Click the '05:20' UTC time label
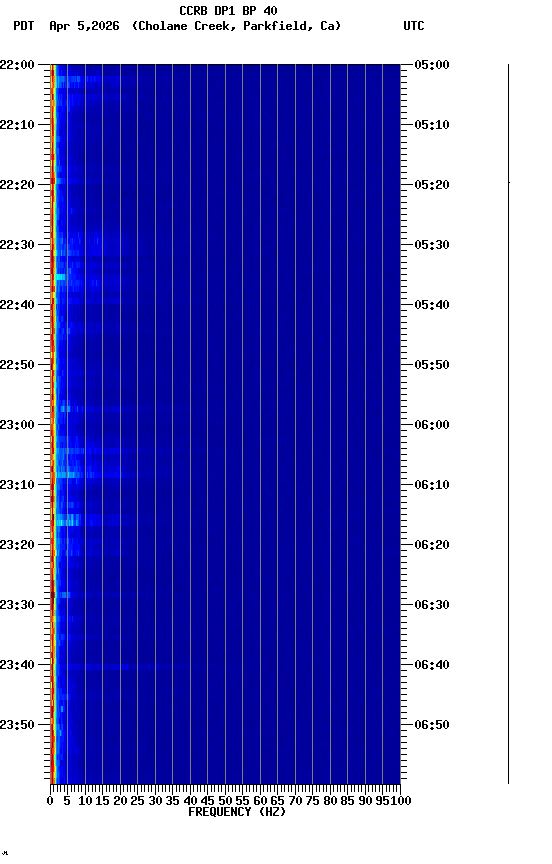The height and width of the screenshot is (864, 552). pos(432,185)
